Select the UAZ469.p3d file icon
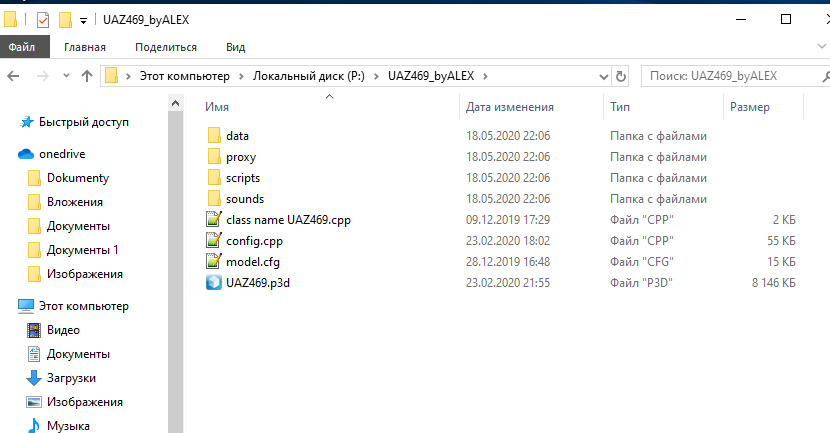Viewport: 830px width, 433px height. [x=214, y=282]
